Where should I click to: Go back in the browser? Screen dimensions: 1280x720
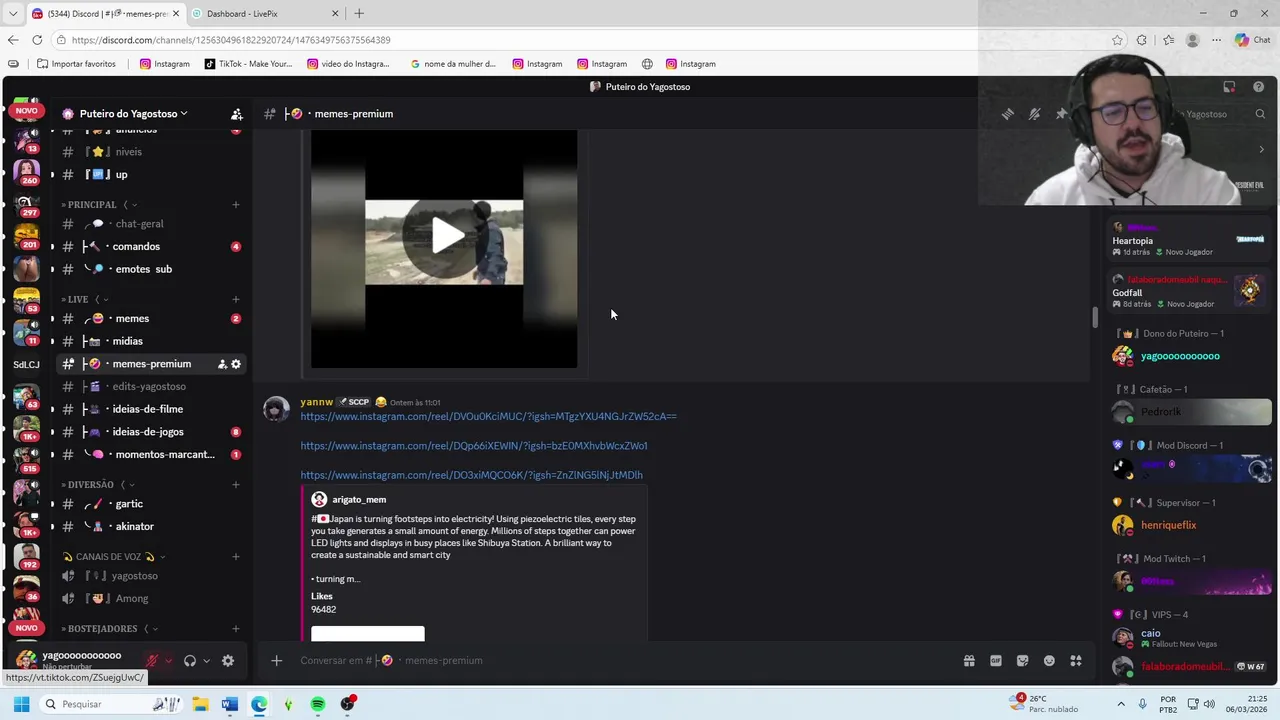pos(12,40)
